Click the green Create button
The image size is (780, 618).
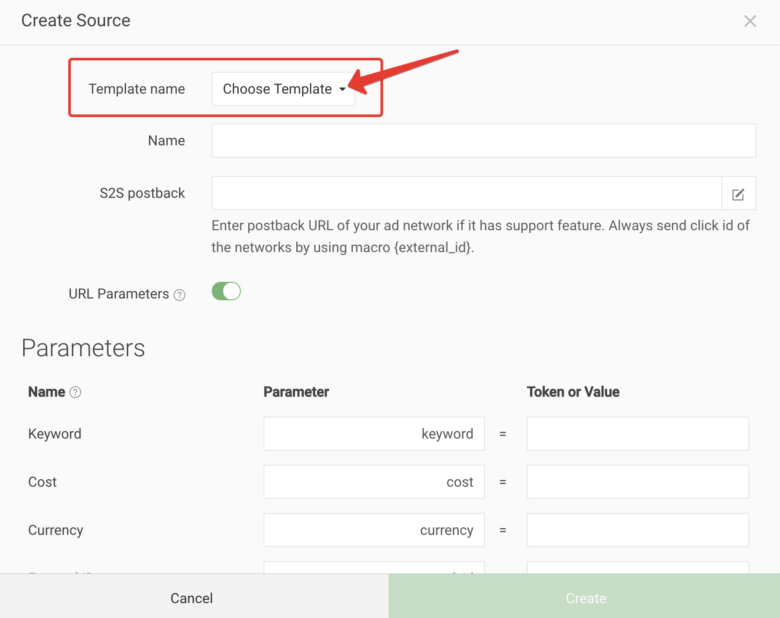tap(585, 598)
